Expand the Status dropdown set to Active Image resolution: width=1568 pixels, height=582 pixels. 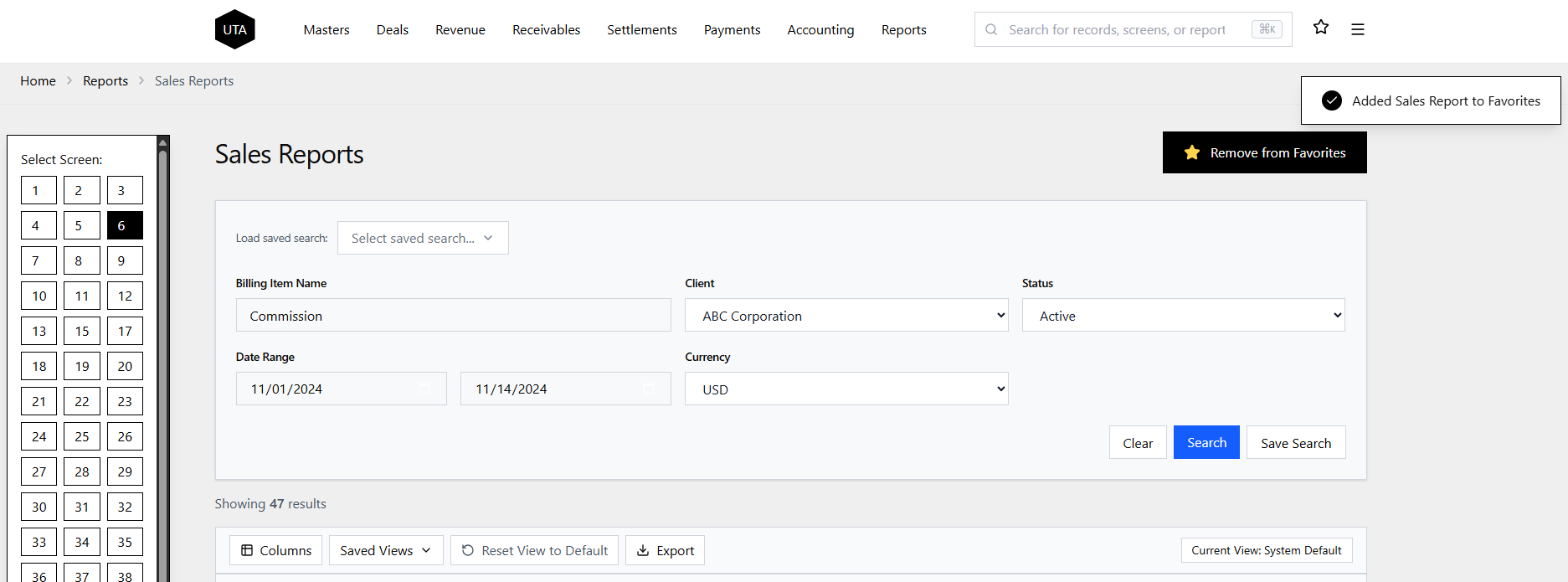[x=1183, y=316]
